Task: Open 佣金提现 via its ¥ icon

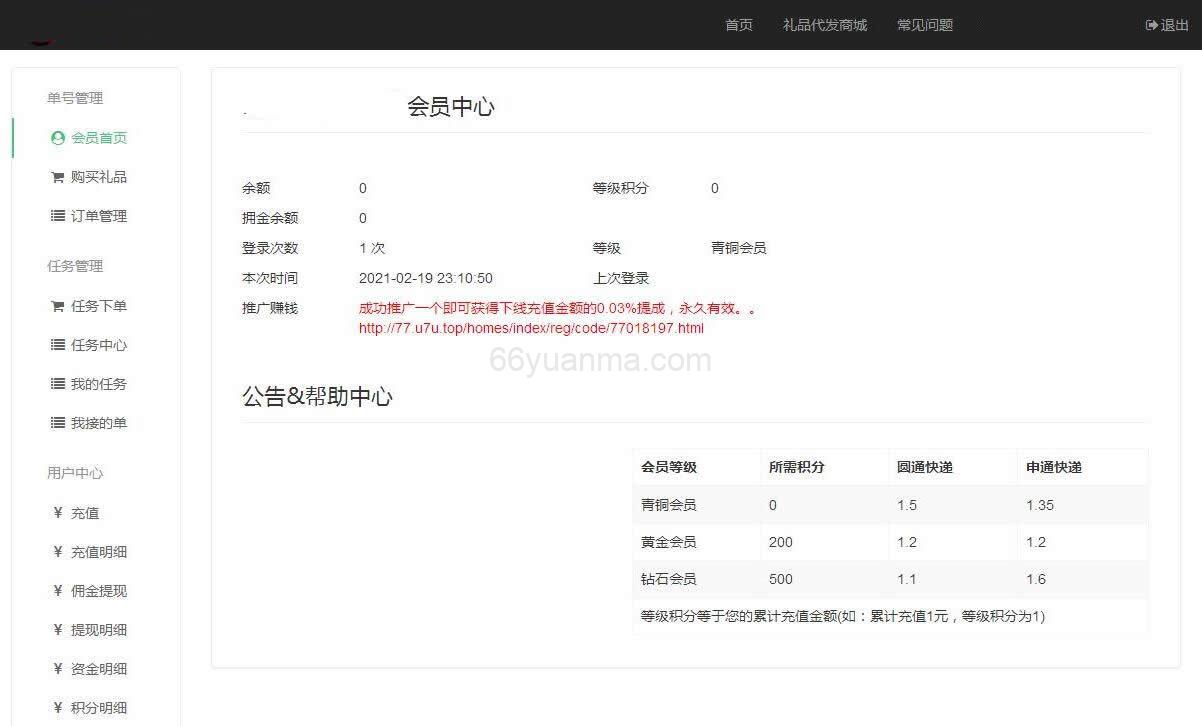Action: coord(57,590)
